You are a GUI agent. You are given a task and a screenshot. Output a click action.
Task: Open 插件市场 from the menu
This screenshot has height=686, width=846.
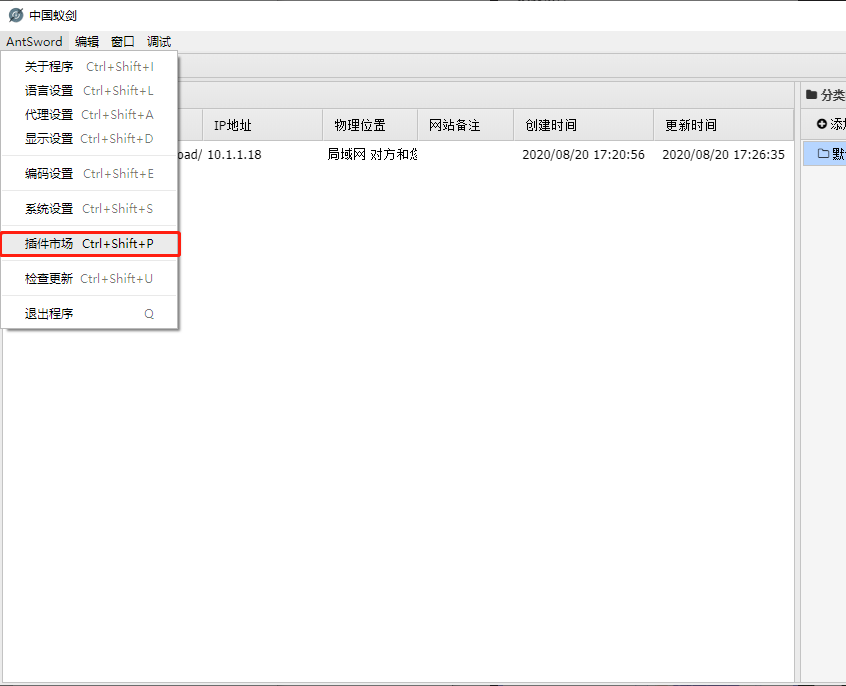(89, 244)
